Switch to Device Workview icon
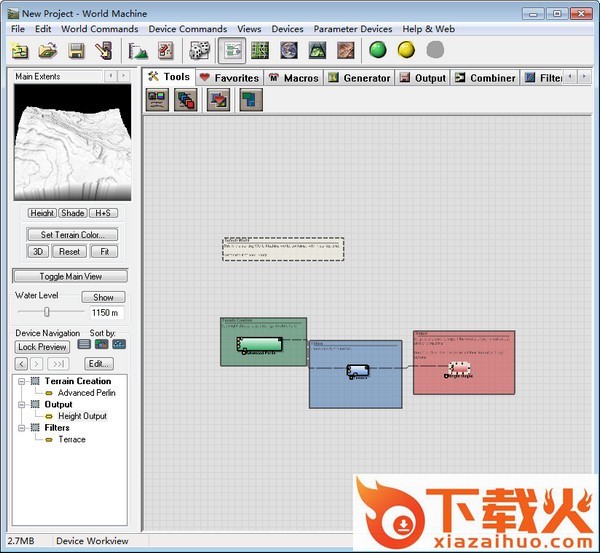The image size is (600, 553). [x=232, y=50]
